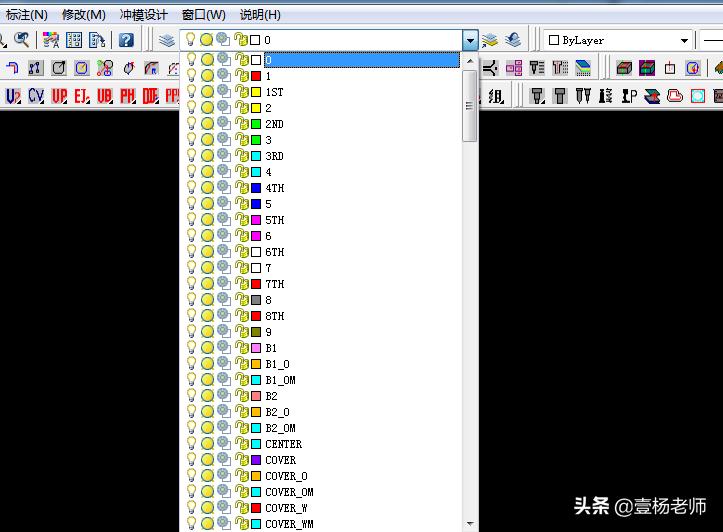Click the U2 die tool icon
The height and width of the screenshot is (532, 723).
click(x=13, y=96)
